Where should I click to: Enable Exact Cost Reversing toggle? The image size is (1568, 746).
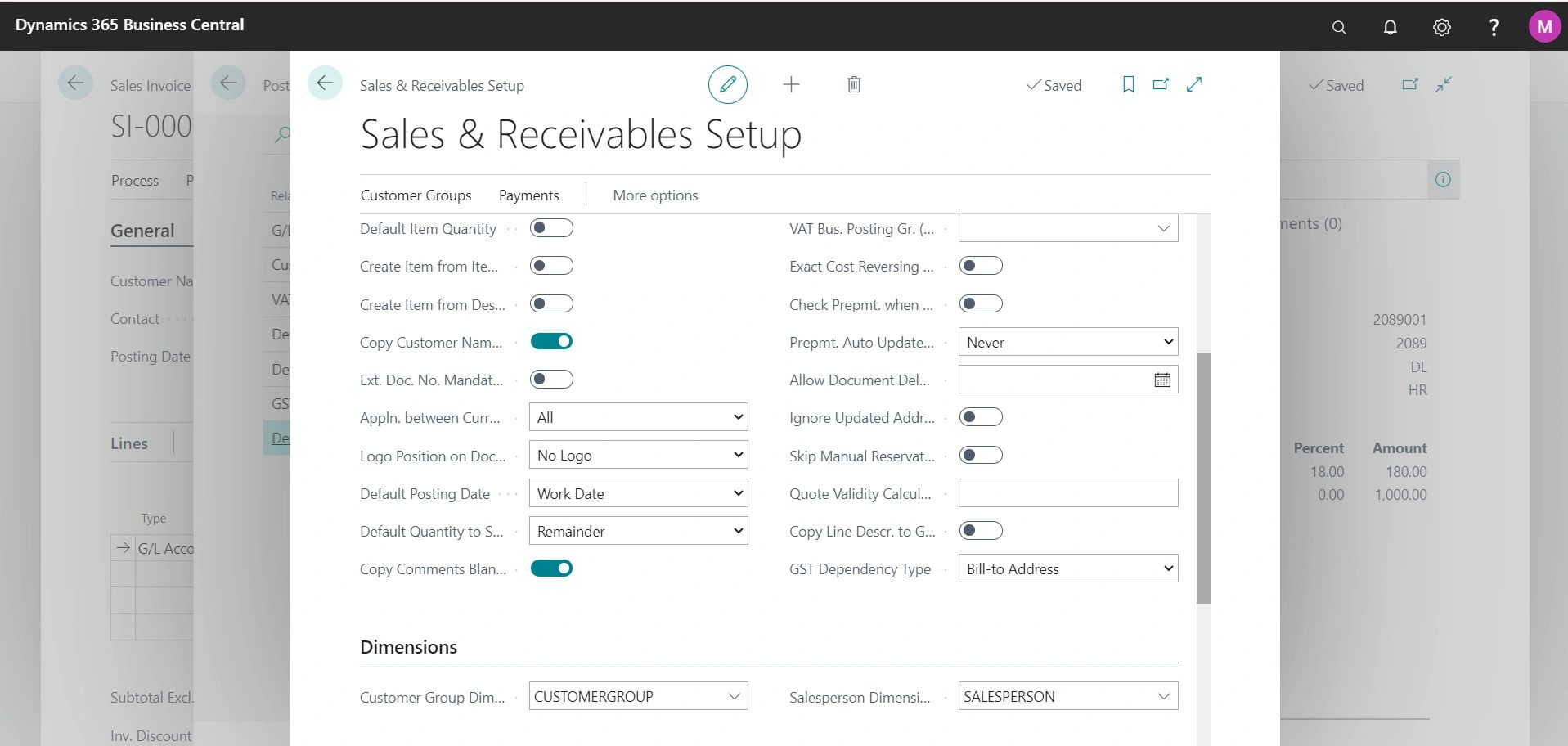(981, 265)
